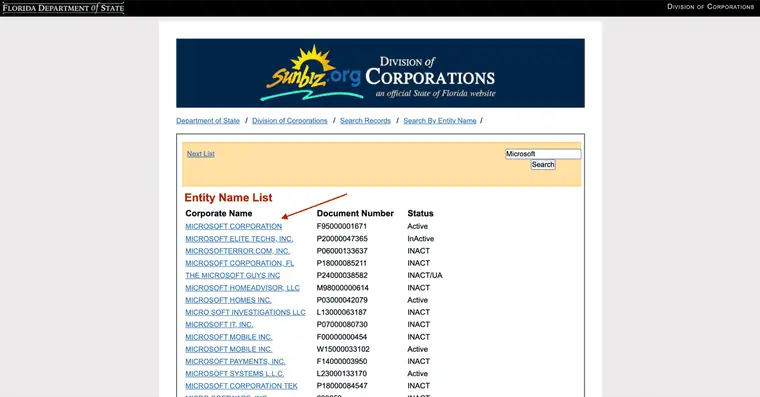Viewport: 760px width, 397px height.
Task: Select document number L13000063187
Action: tap(342, 312)
